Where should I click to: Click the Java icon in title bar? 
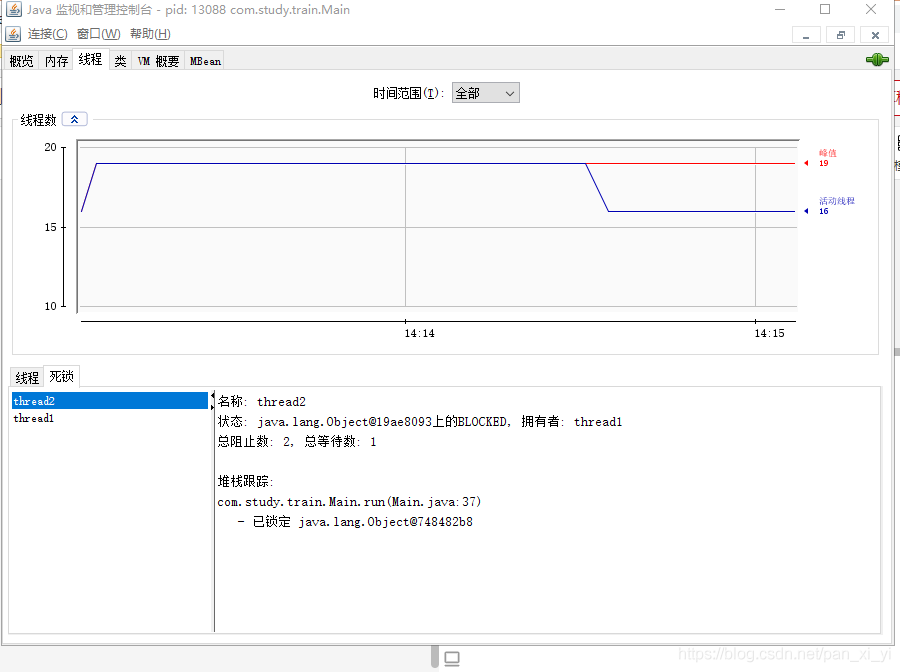(x=14, y=9)
